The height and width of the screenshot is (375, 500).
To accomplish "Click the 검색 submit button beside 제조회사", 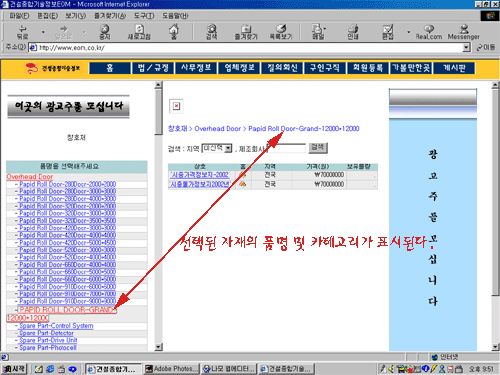I will [x=318, y=148].
